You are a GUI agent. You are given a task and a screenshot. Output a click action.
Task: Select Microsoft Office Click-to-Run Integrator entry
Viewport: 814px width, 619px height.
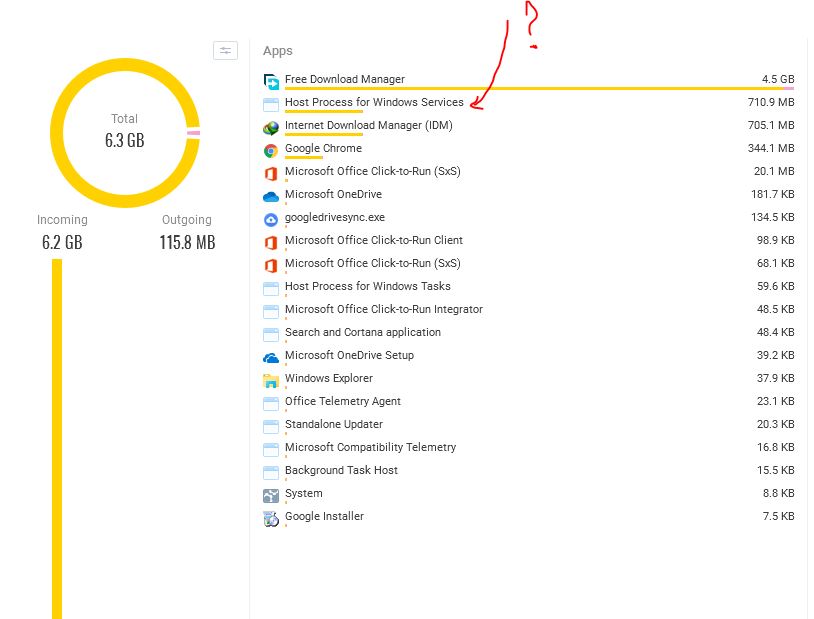coord(384,309)
